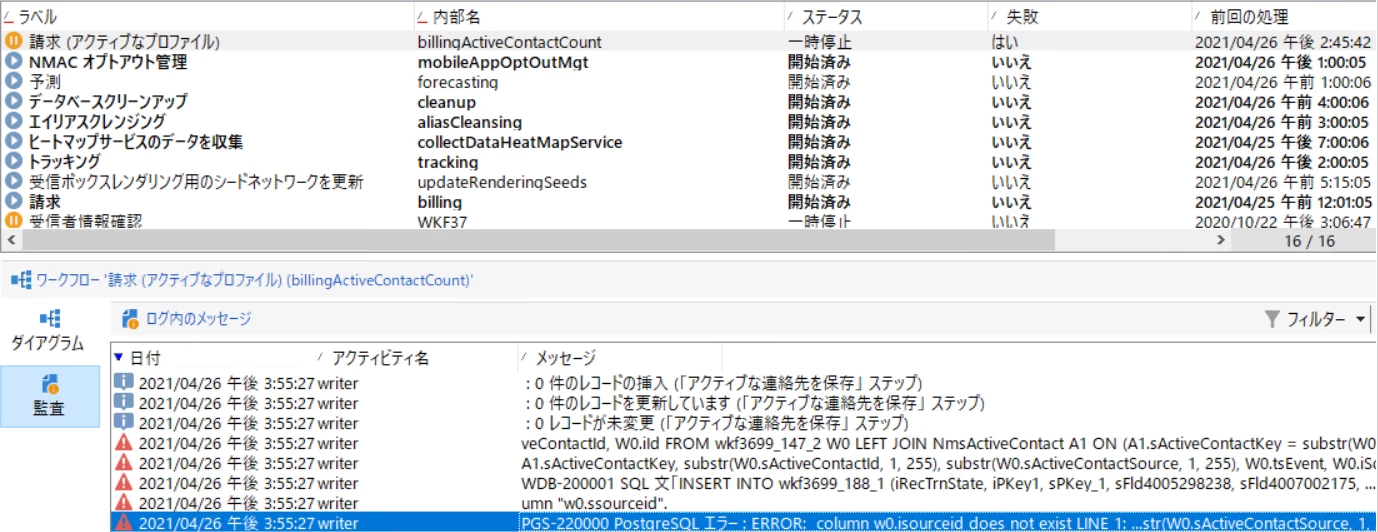The height and width of the screenshot is (532, 1378).
Task: Click the play icon for トラッキング row
Action: (x=13, y=161)
